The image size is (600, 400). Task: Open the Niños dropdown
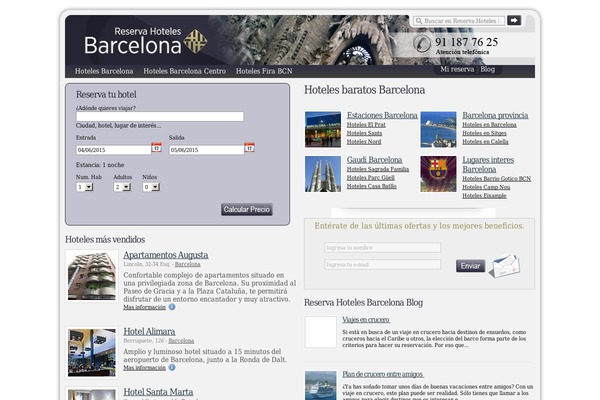pos(151,187)
